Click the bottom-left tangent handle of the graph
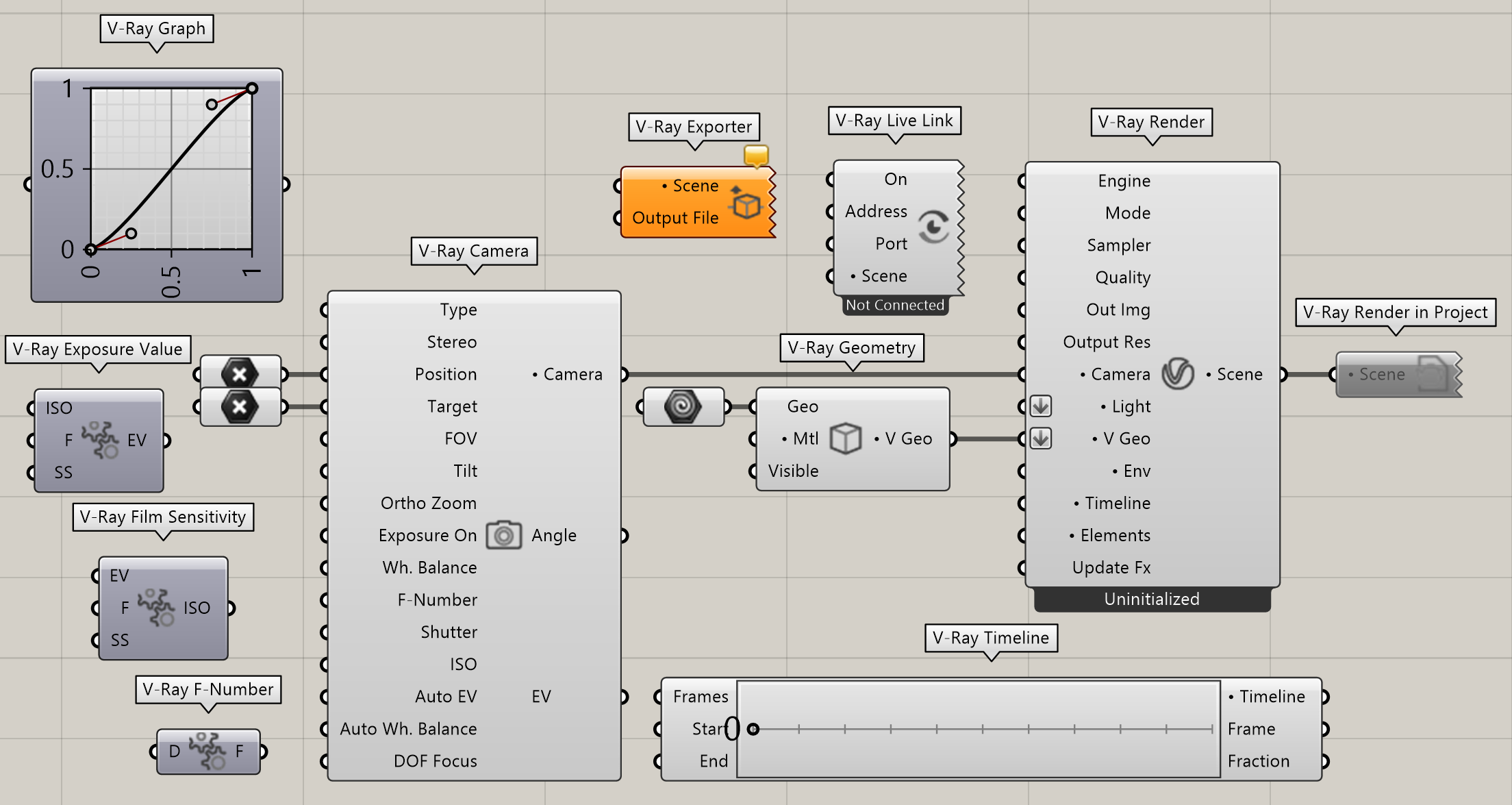The image size is (1512, 805). click(x=131, y=234)
